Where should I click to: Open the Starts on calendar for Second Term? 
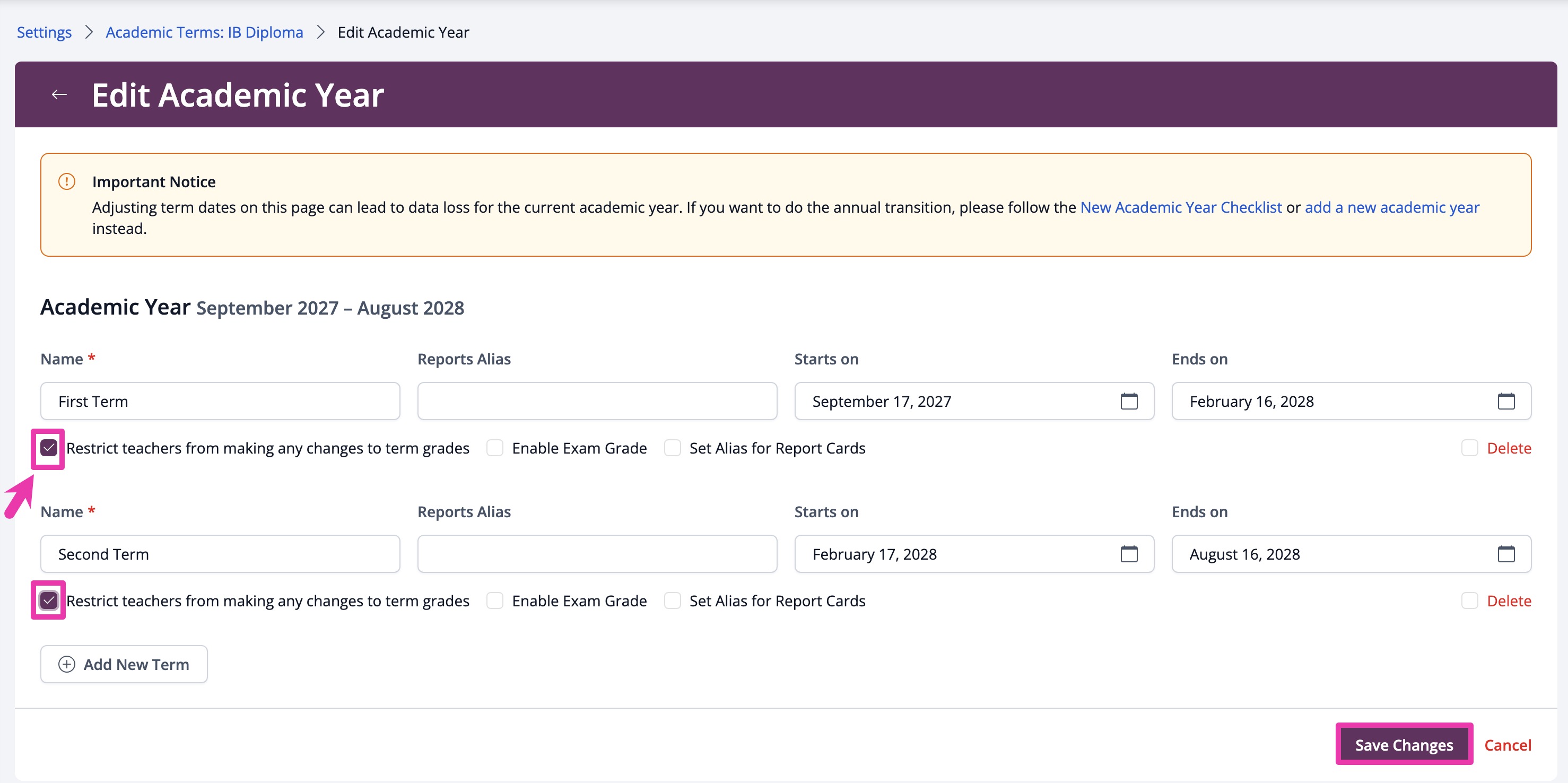click(1130, 554)
